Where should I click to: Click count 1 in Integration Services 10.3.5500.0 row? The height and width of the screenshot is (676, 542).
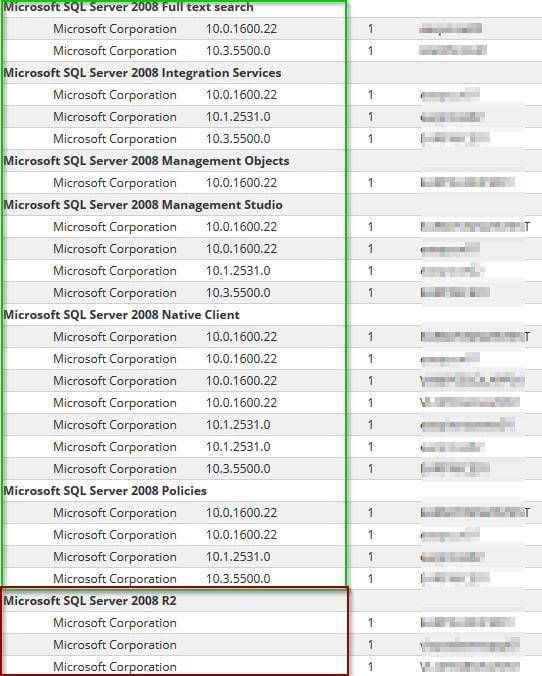[x=370, y=139]
